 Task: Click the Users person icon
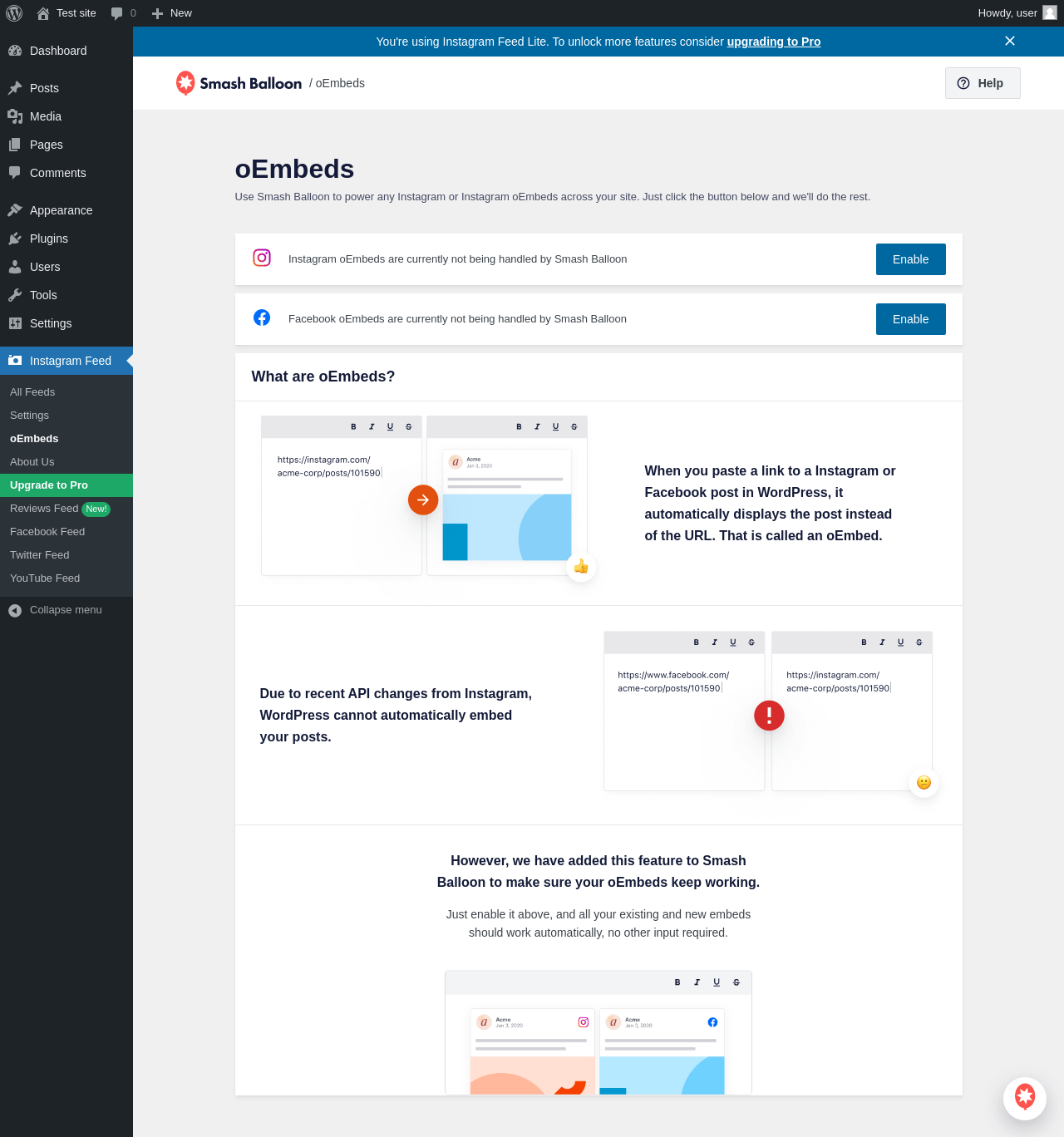[x=15, y=267]
